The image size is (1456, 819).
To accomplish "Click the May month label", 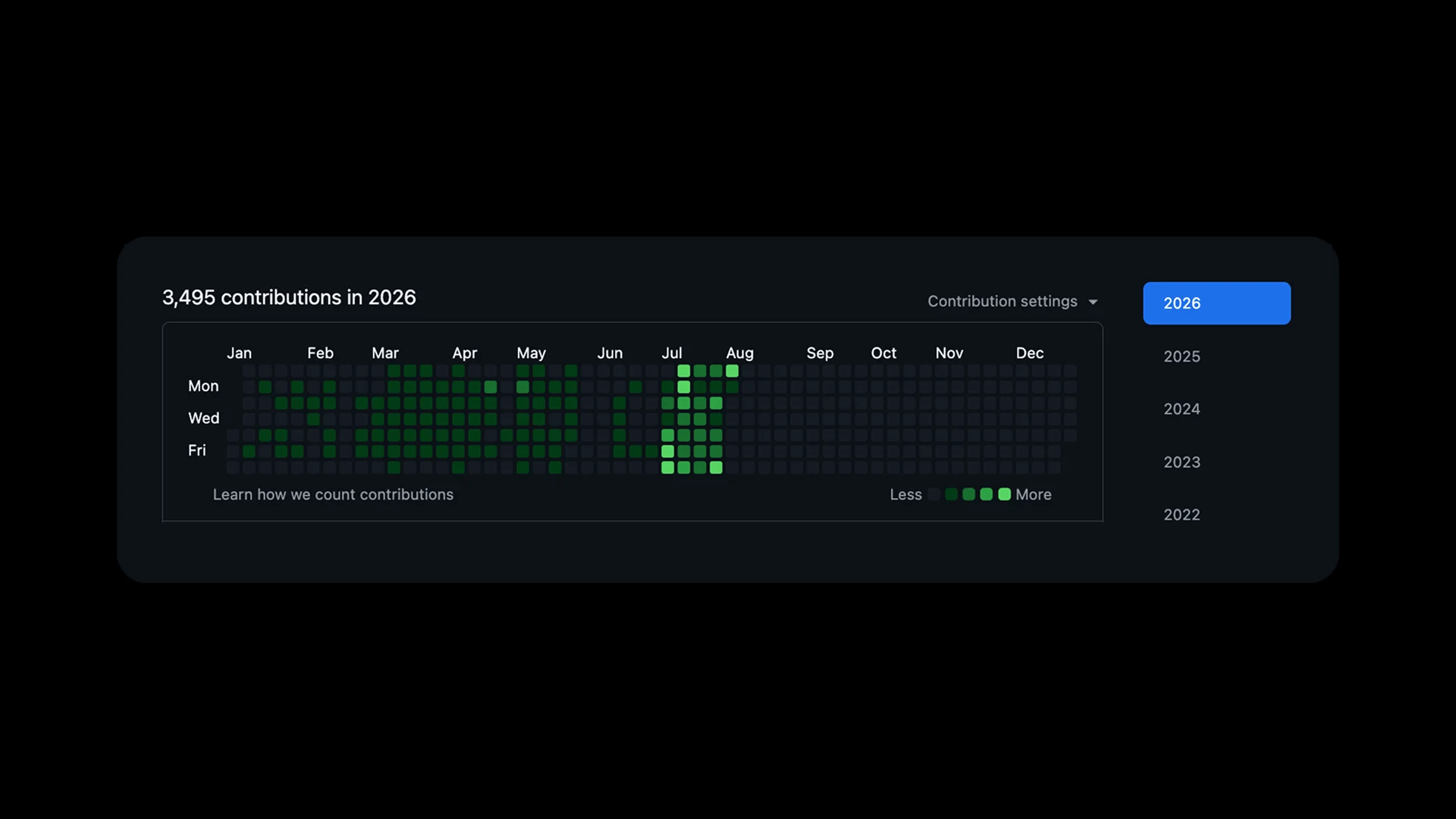I will tap(531, 353).
